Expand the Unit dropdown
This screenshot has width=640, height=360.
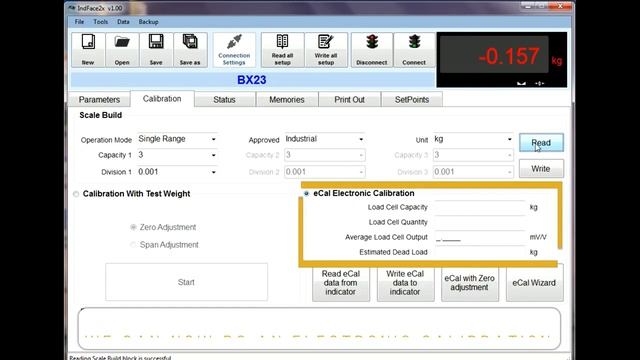[x=509, y=139]
